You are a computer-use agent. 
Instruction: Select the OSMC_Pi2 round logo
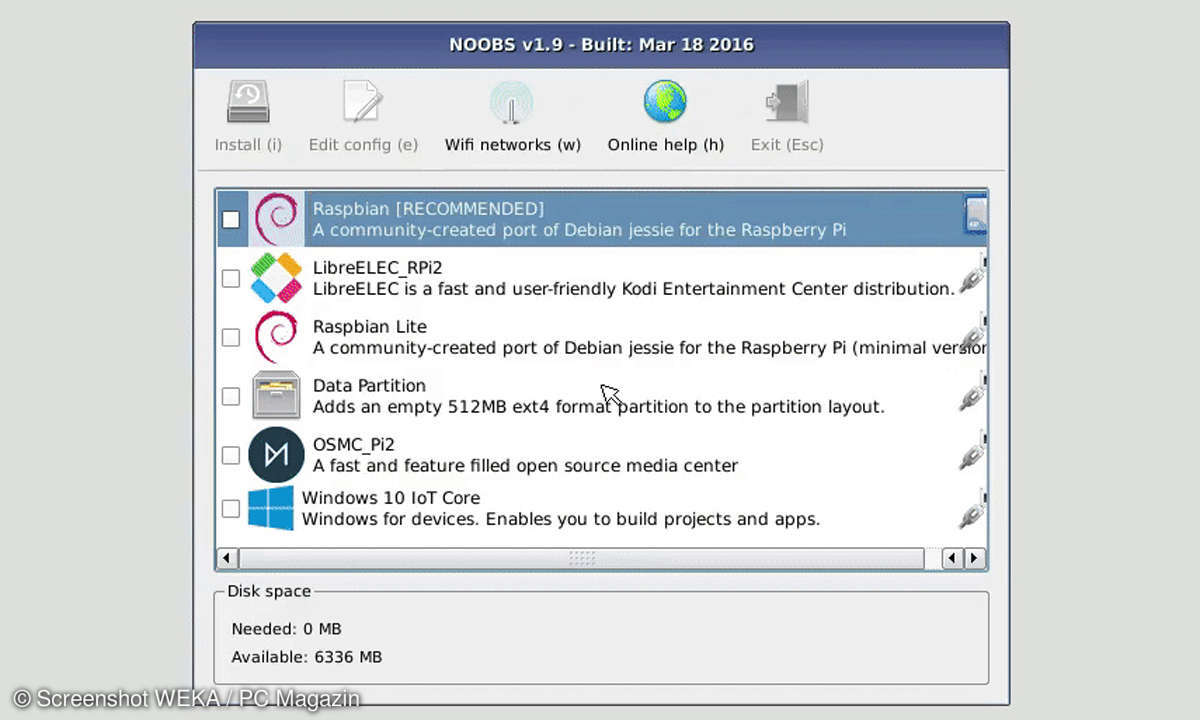pyautogui.click(x=276, y=454)
